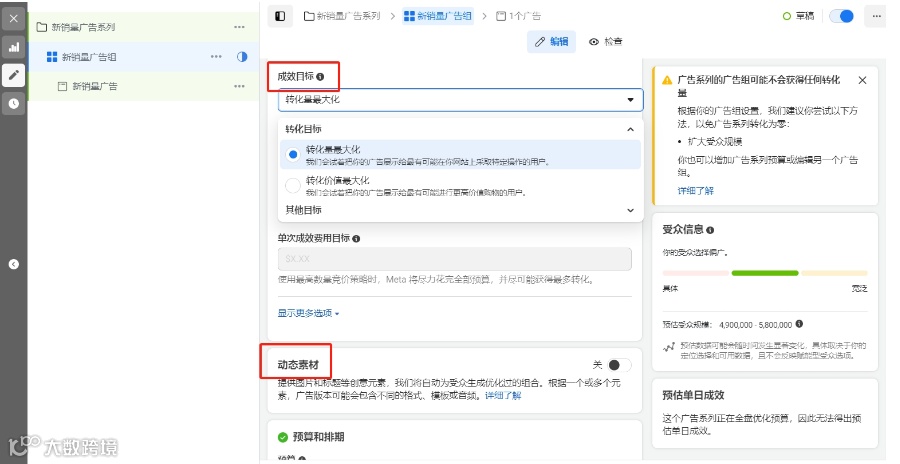Select the pencil edit icon in sidebar
This screenshot has height=464, width=900.
click(14, 75)
